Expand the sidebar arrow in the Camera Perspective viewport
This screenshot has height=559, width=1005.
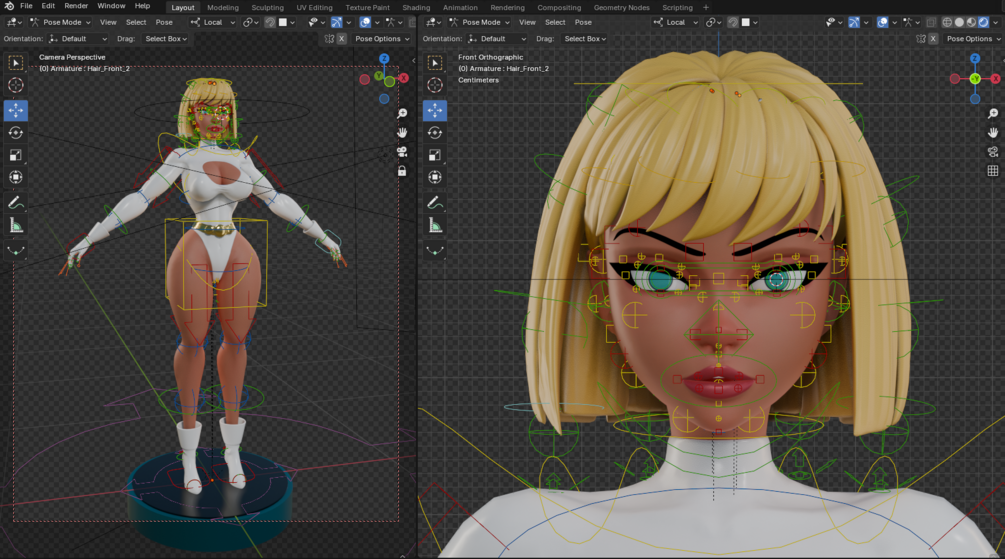(413, 60)
